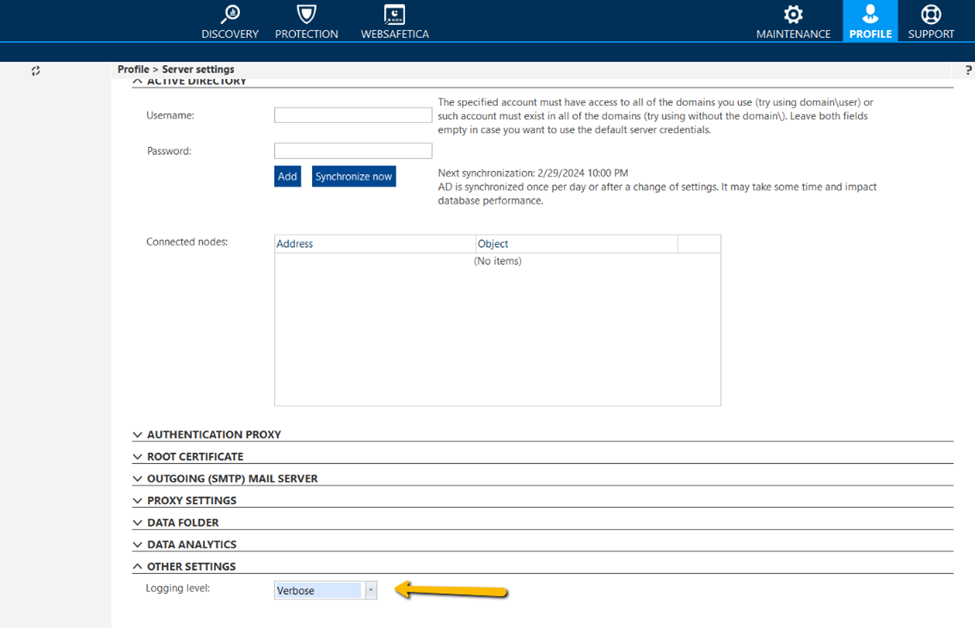The image size is (975, 628).
Task: Click the refresh icon on the left
Action: 35,71
